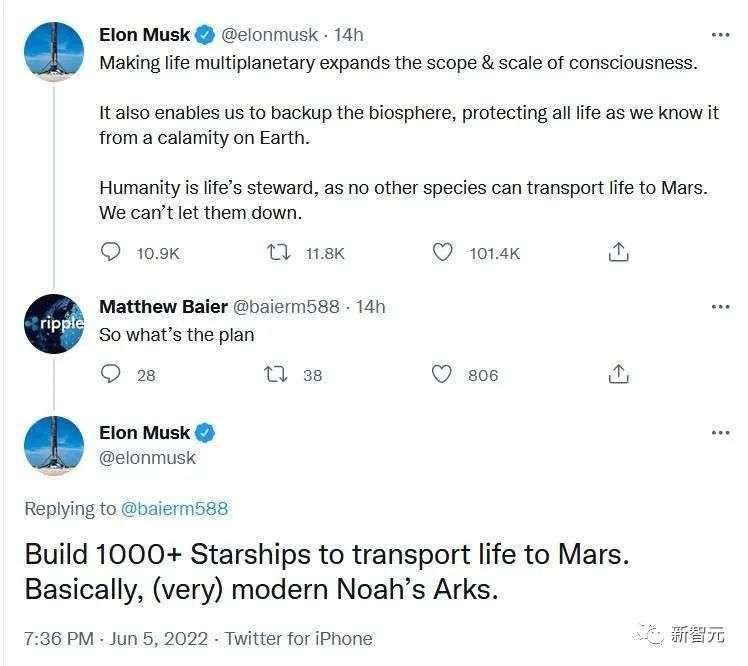
Task: Click the @elonmusk handle under the third avatar
Action: (148, 458)
